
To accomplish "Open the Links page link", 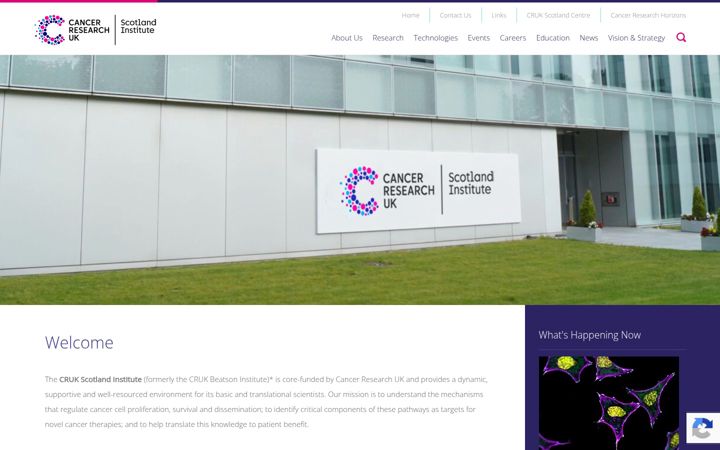I will coord(498,15).
